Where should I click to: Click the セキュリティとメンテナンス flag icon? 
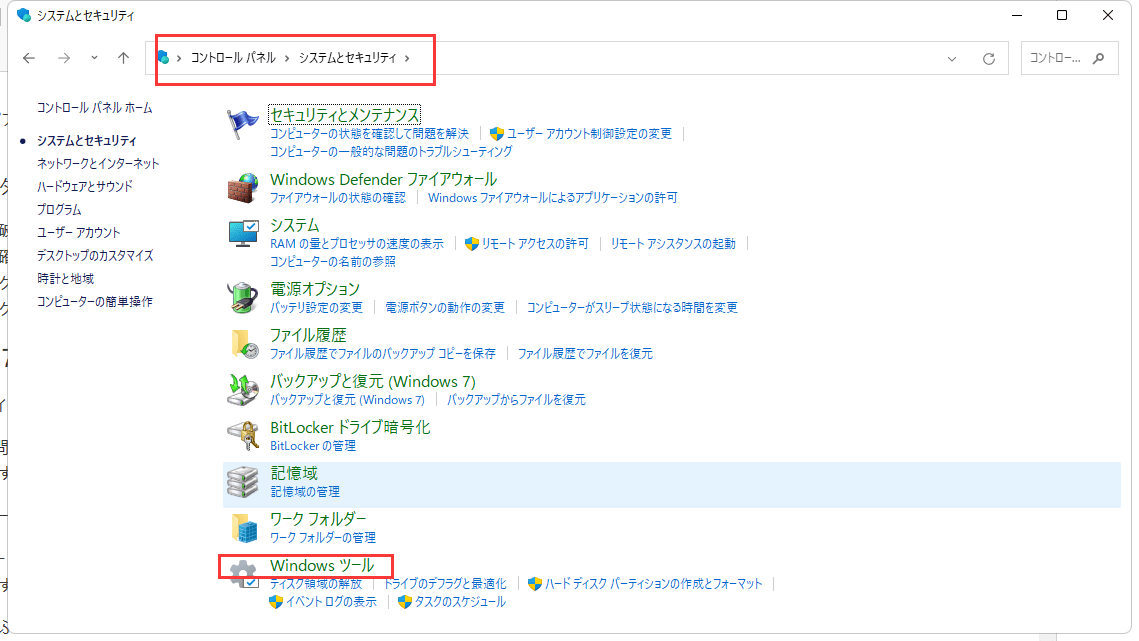241,122
